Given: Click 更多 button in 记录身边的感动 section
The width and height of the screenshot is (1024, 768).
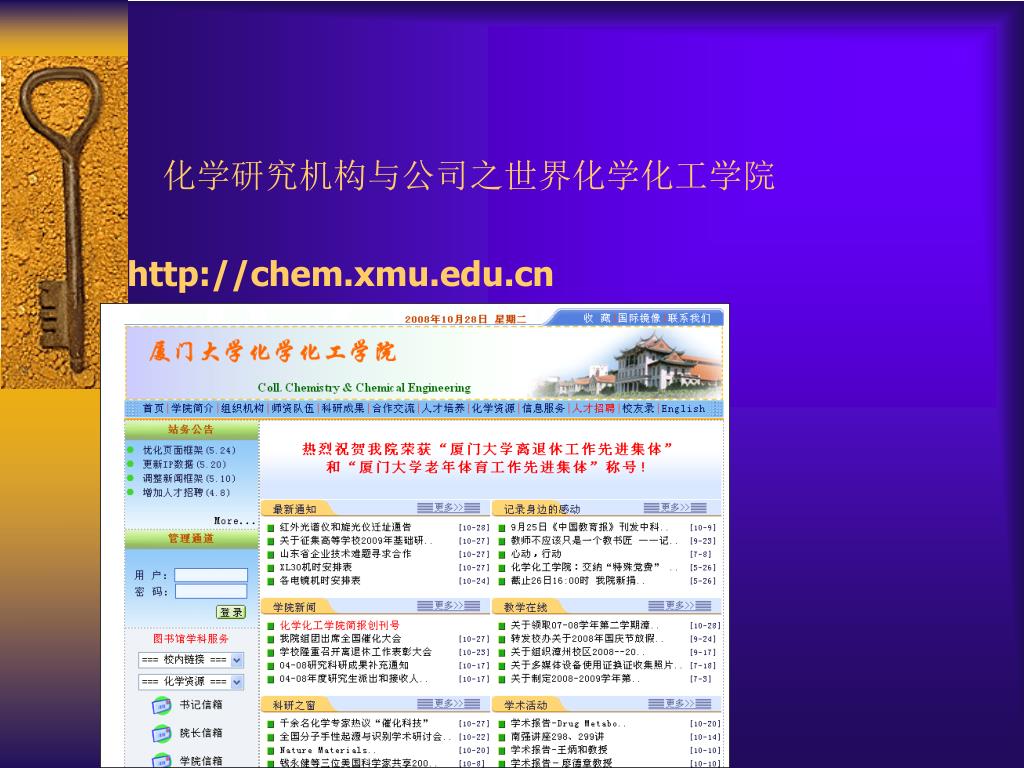Looking at the screenshot, I should click(x=675, y=507).
